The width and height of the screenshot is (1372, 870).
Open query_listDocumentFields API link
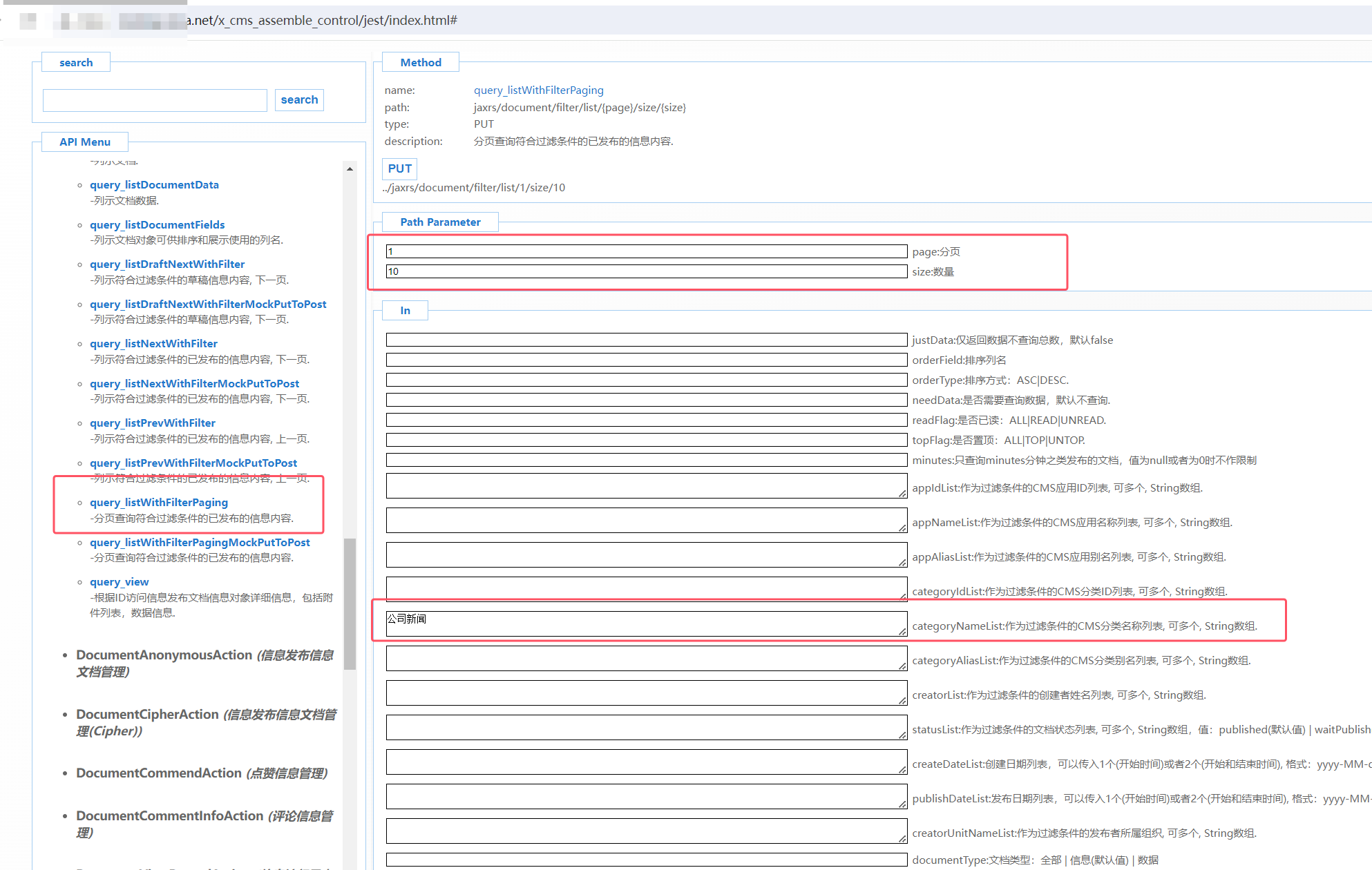(157, 225)
